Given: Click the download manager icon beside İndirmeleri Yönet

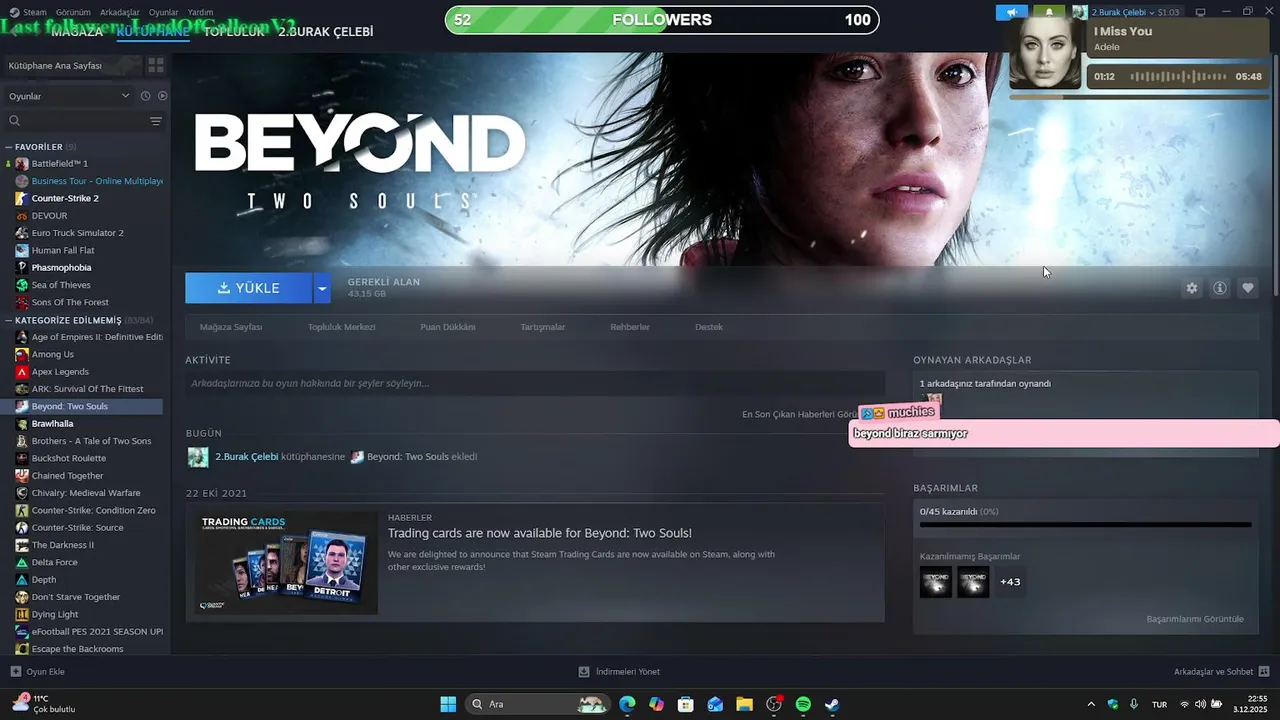Looking at the screenshot, I should click(584, 671).
